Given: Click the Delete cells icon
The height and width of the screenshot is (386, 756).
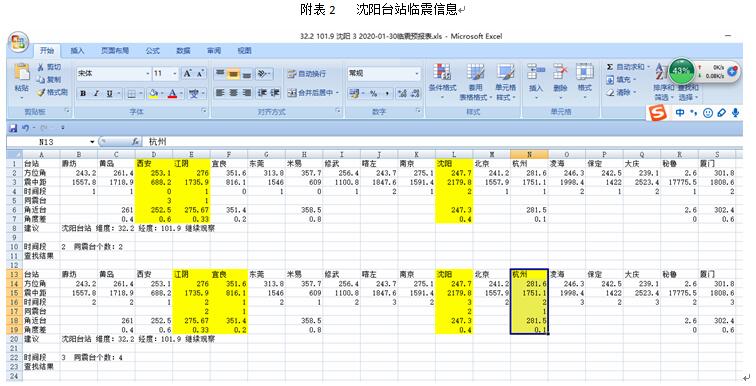Looking at the screenshot, I should [560, 72].
